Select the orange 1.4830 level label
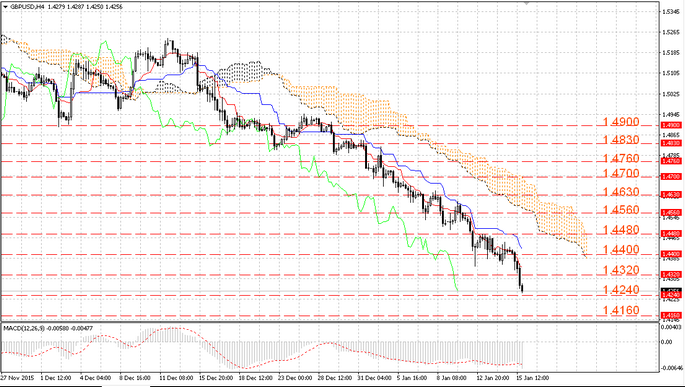 (x=621, y=140)
